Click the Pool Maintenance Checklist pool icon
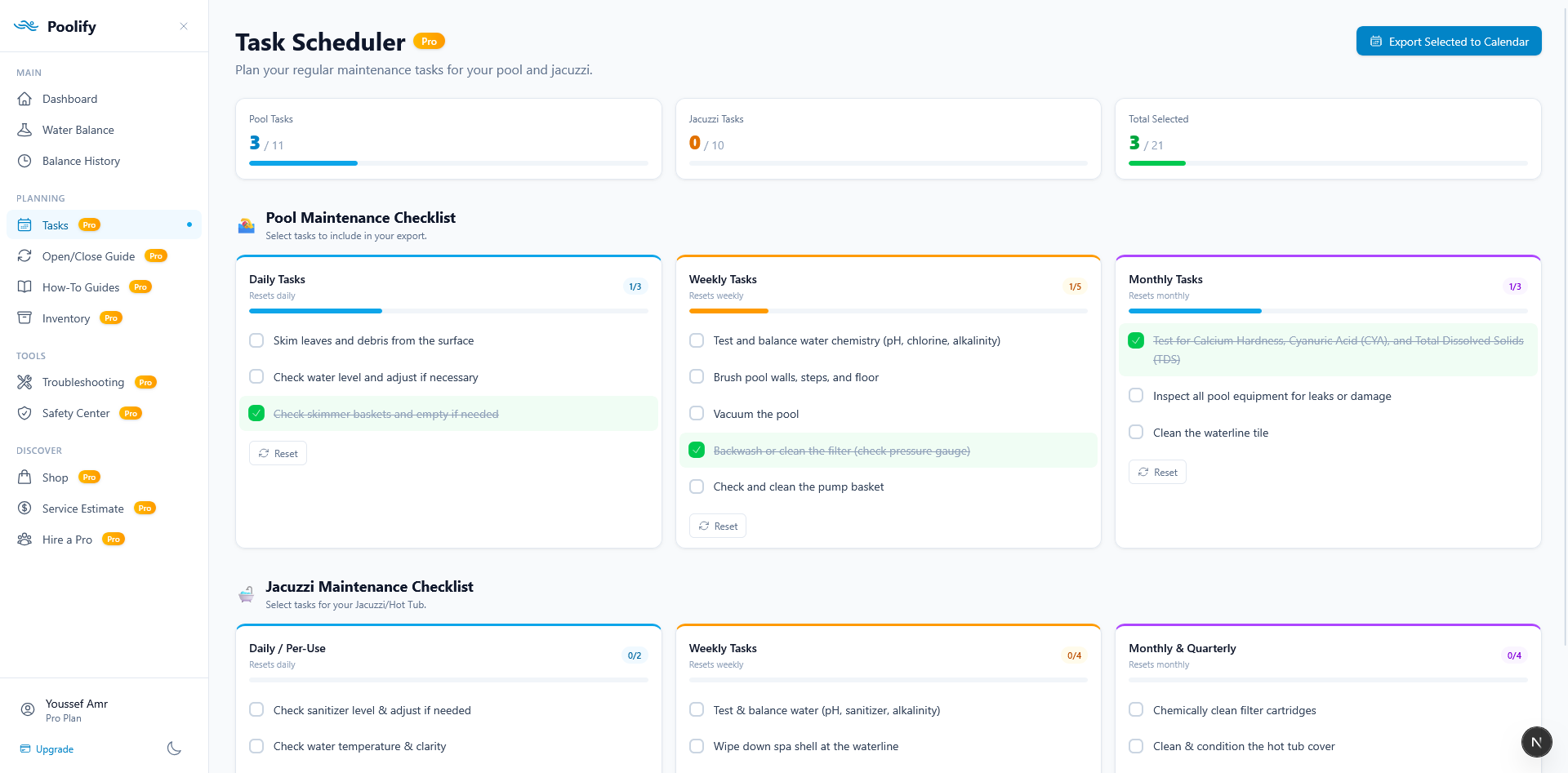Viewport: 1568px width, 773px height. [246, 226]
